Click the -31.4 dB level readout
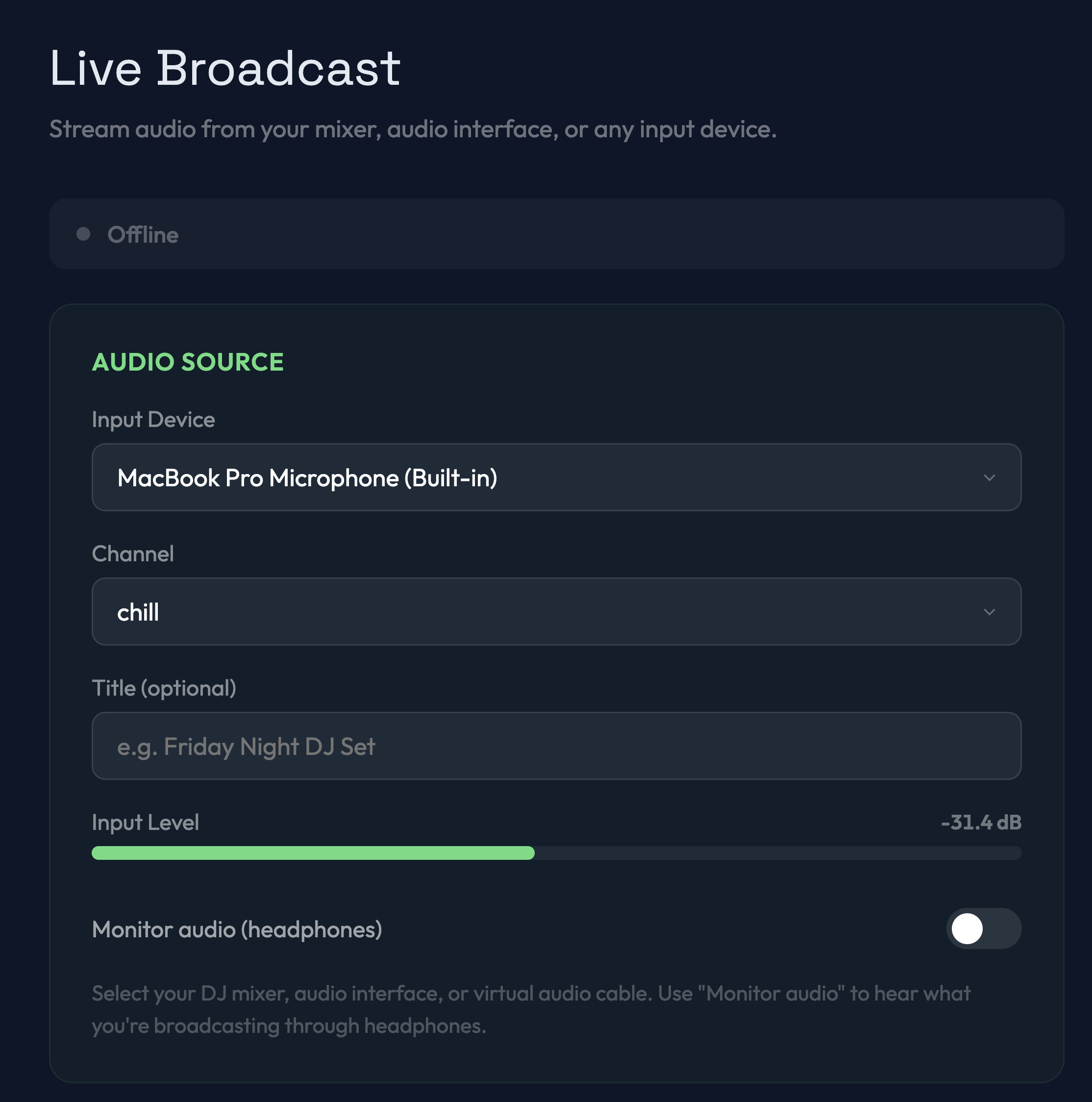Viewport: 1092px width, 1102px height. coord(981,822)
